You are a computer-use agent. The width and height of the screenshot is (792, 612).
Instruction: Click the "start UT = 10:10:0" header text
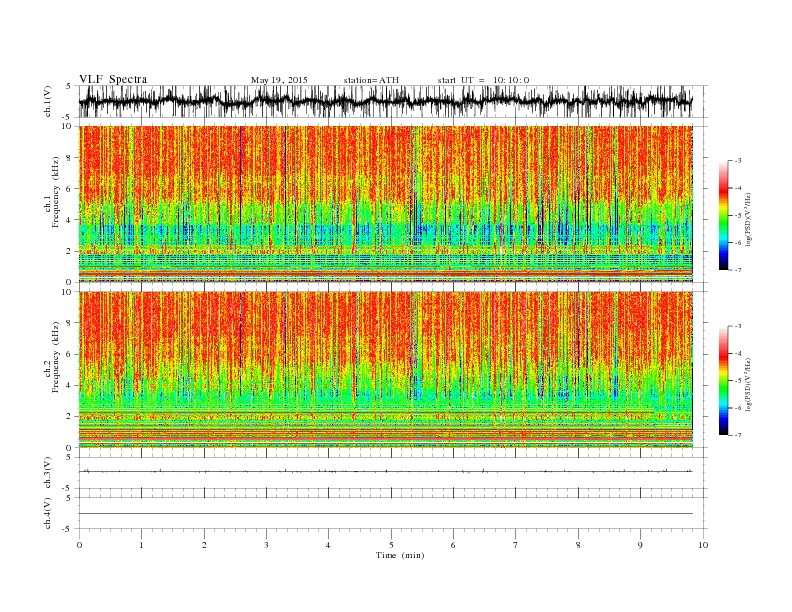[483, 80]
